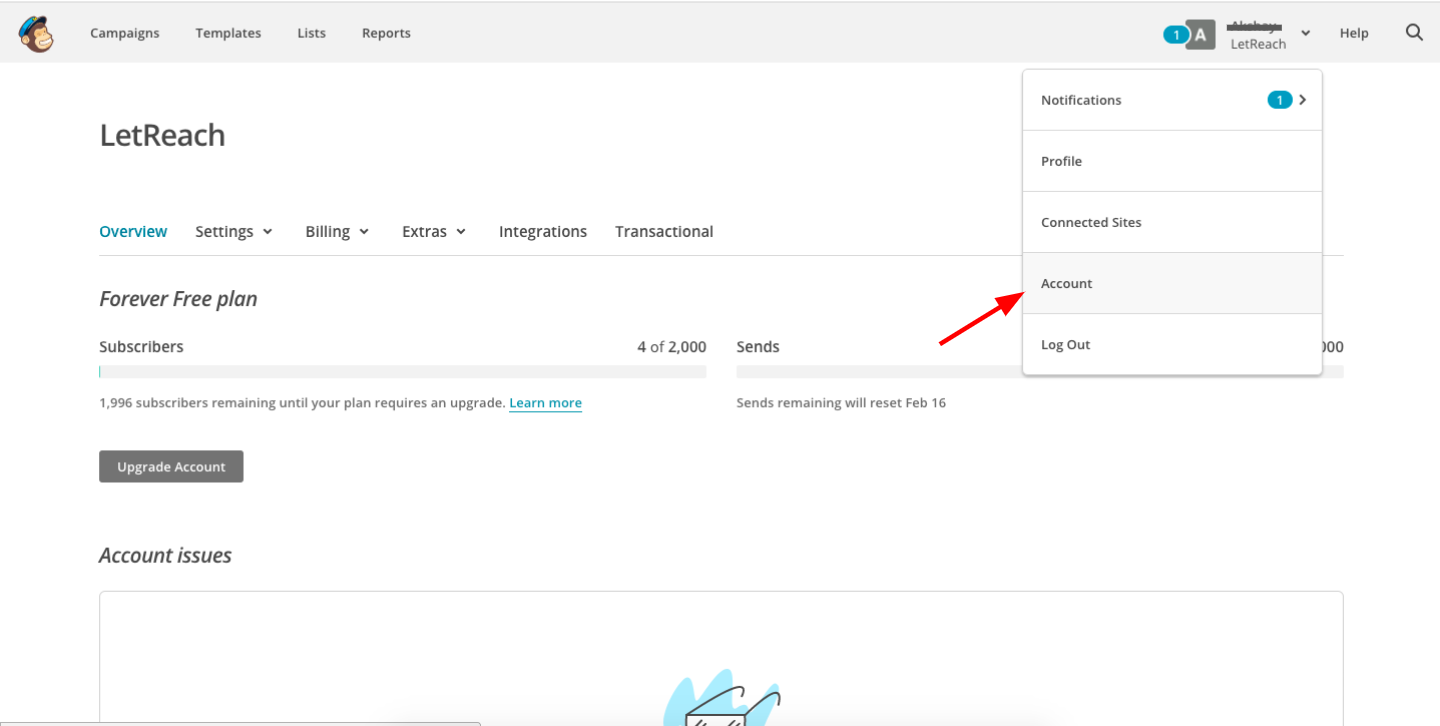This screenshot has height=726, width=1440.
Task: Expand the Settings dropdown
Action: click(234, 231)
